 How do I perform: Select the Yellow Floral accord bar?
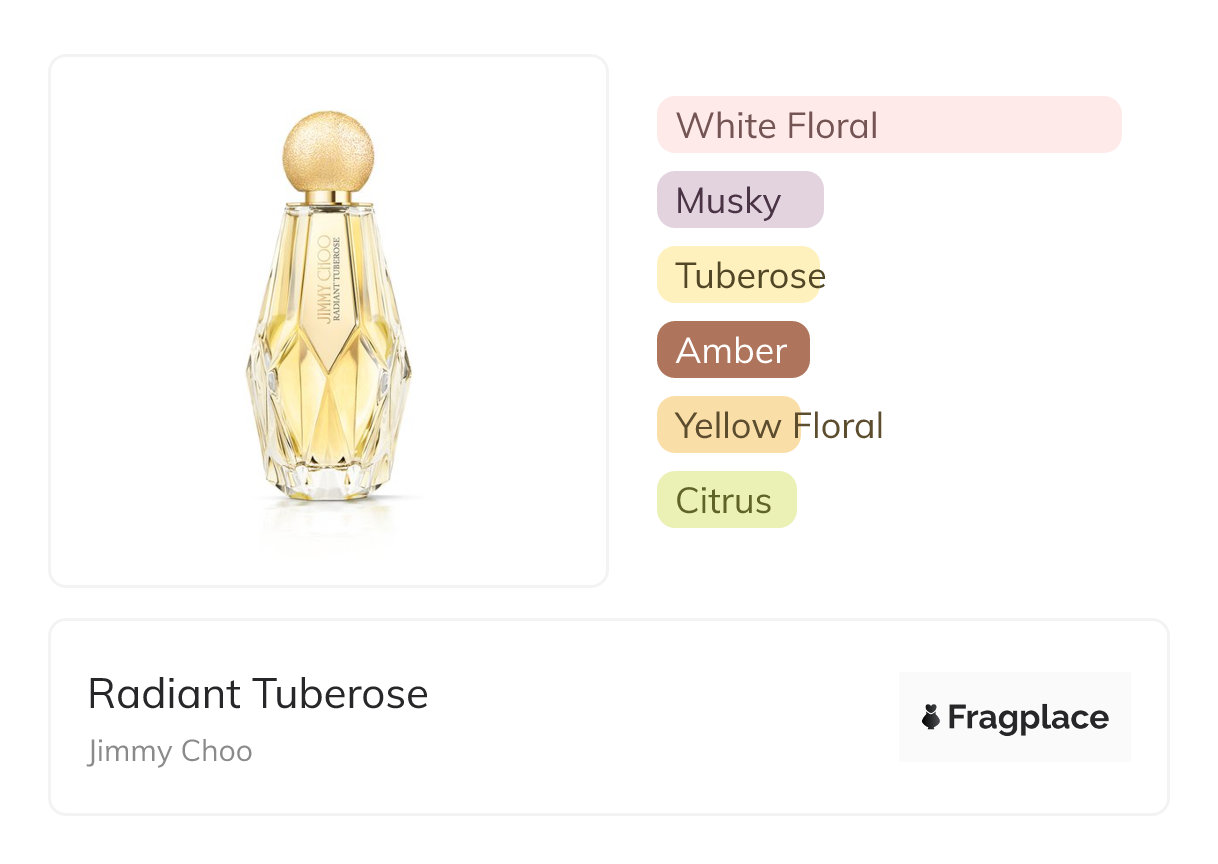pyautogui.click(x=729, y=425)
